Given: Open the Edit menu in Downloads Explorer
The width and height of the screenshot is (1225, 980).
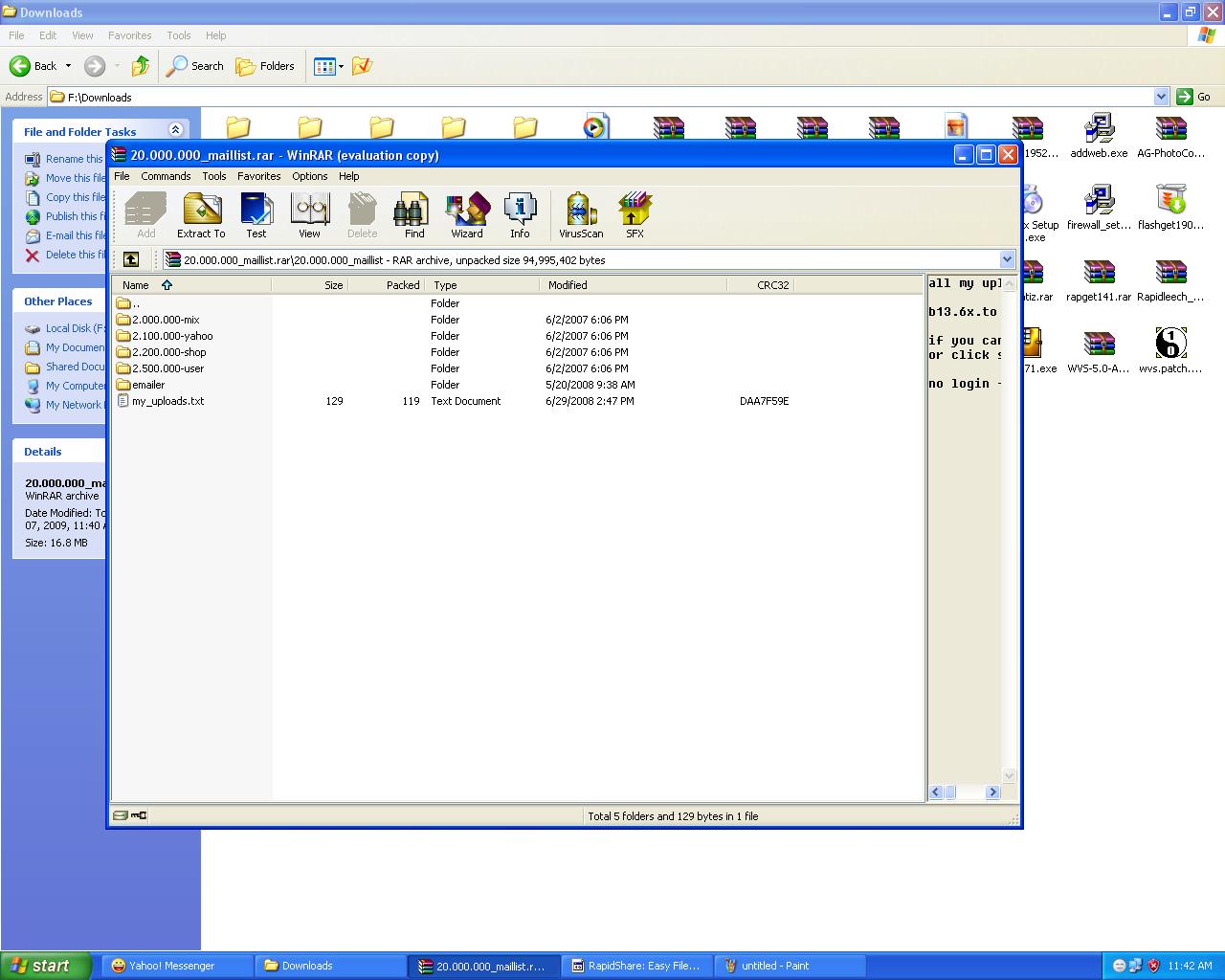Looking at the screenshot, I should pos(48,35).
